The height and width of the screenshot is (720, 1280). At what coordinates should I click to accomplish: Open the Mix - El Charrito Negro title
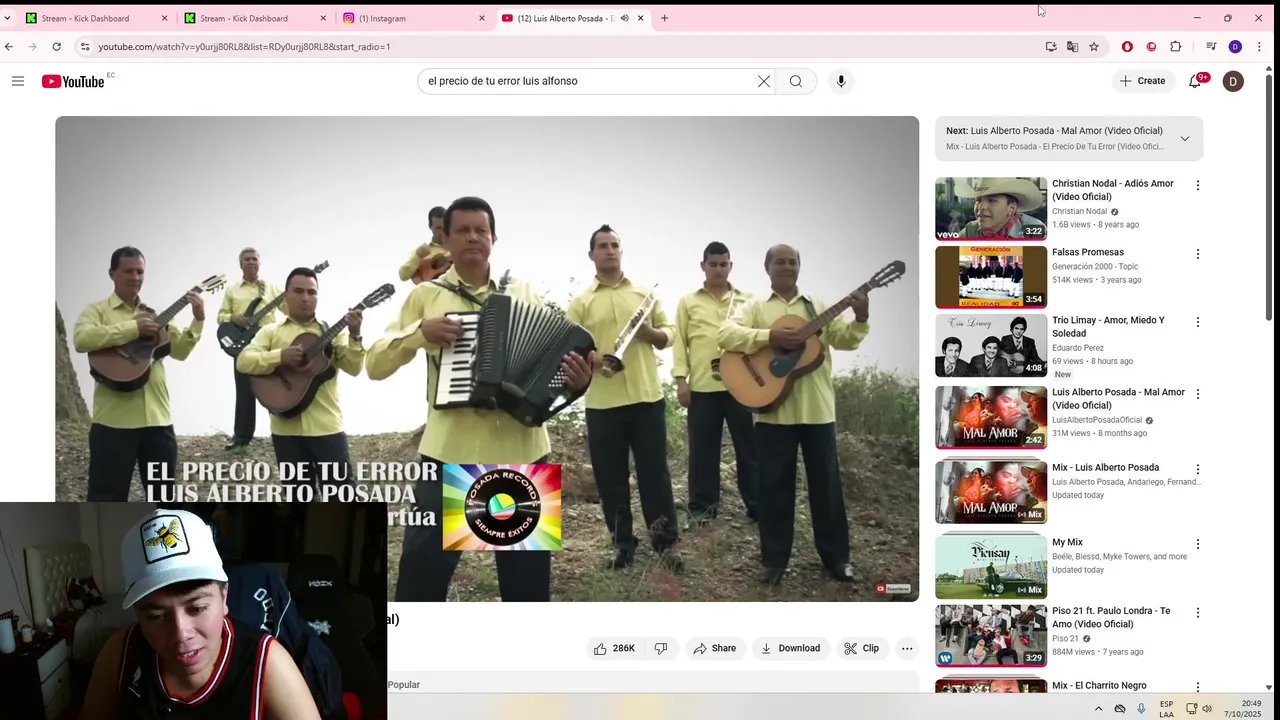[x=1099, y=686]
